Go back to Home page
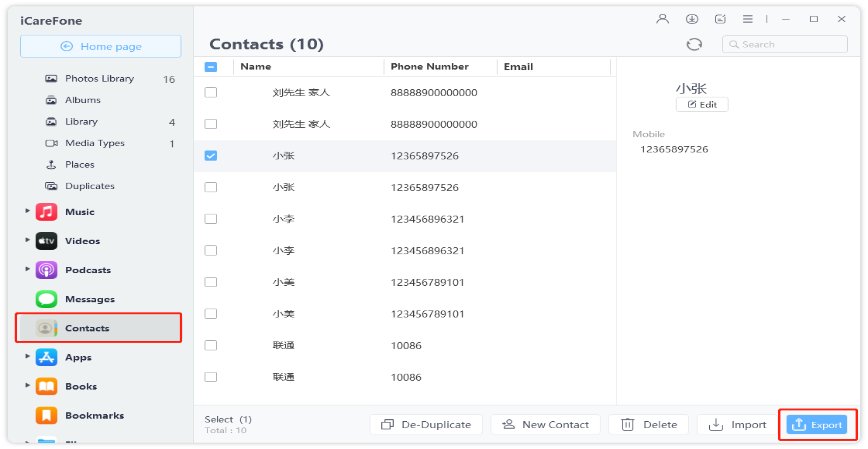 pos(101,47)
